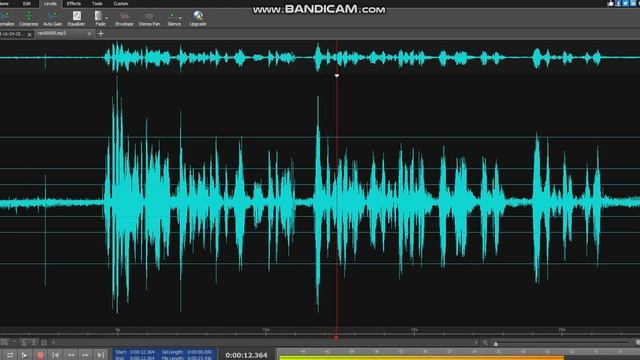Apply the Fade effect

[99, 19]
